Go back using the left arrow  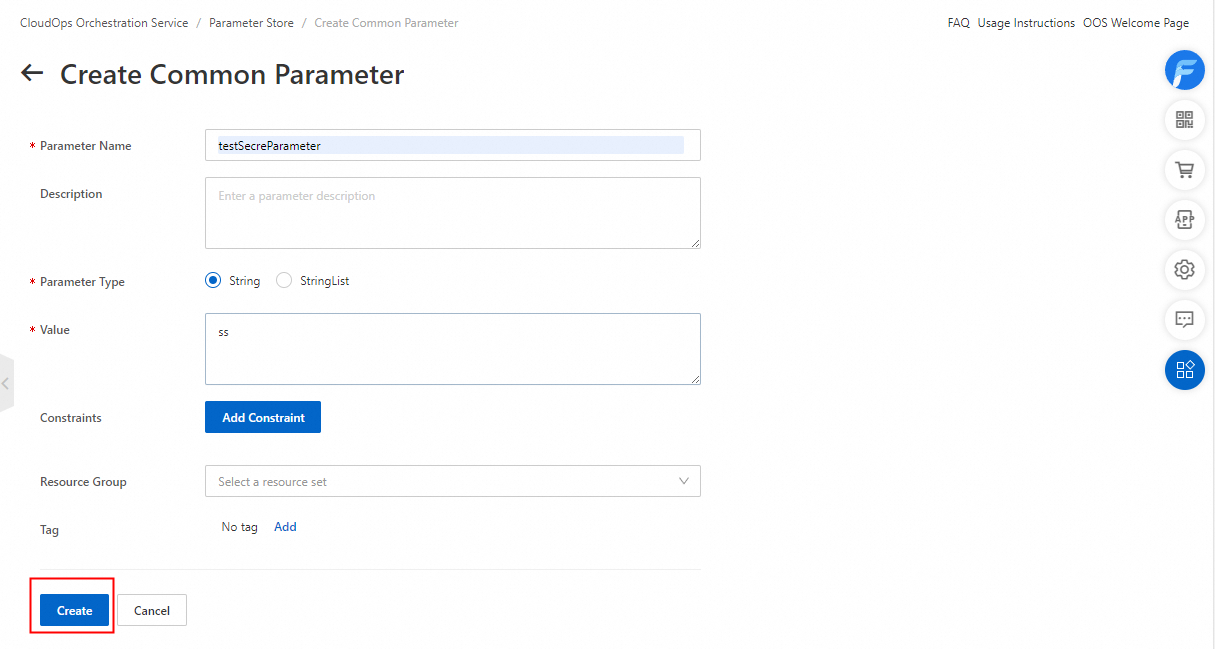(32, 73)
